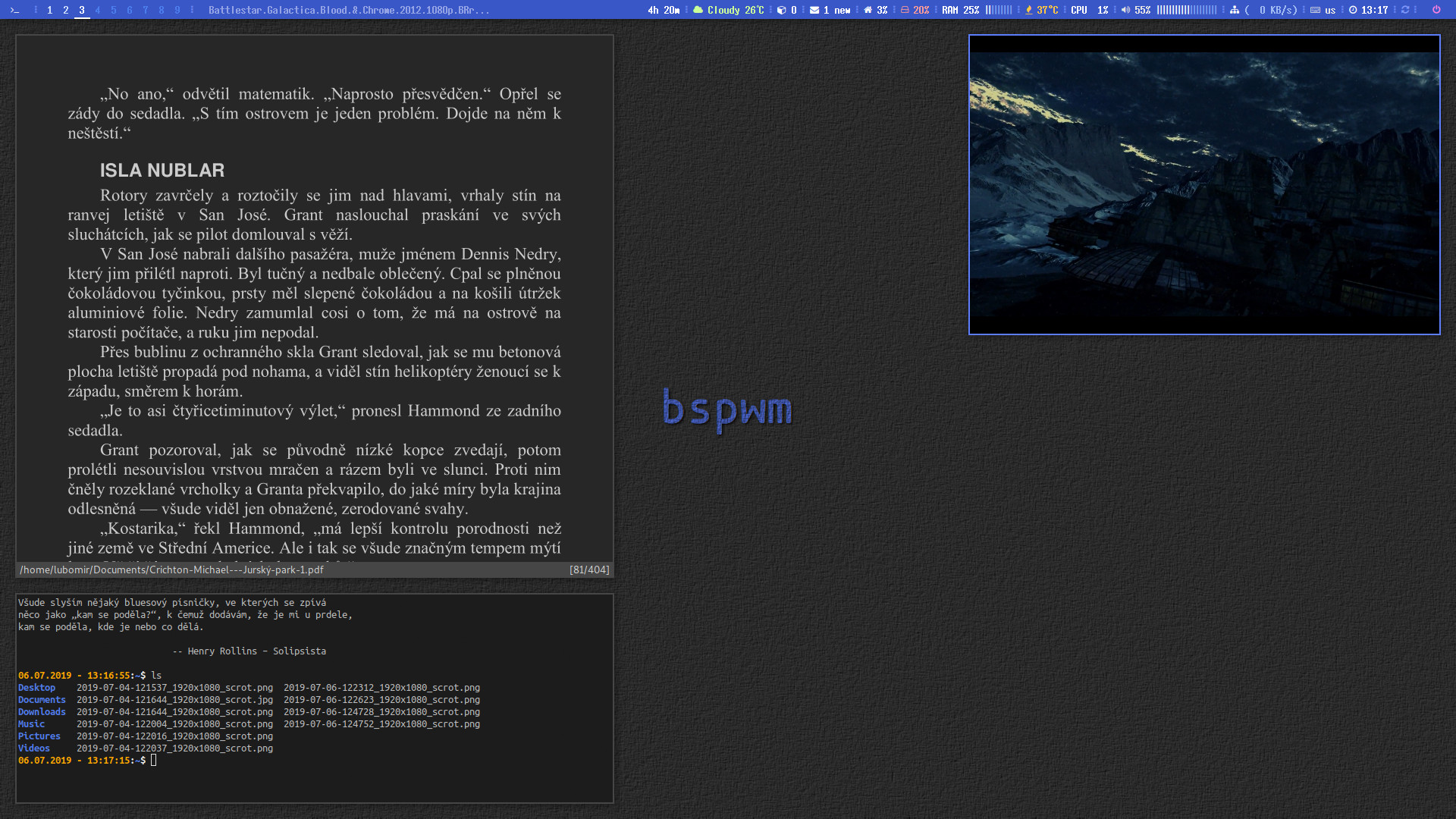Mute audio via the speaker icon
Viewport: 1456px width, 819px height.
click(x=1126, y=10)
